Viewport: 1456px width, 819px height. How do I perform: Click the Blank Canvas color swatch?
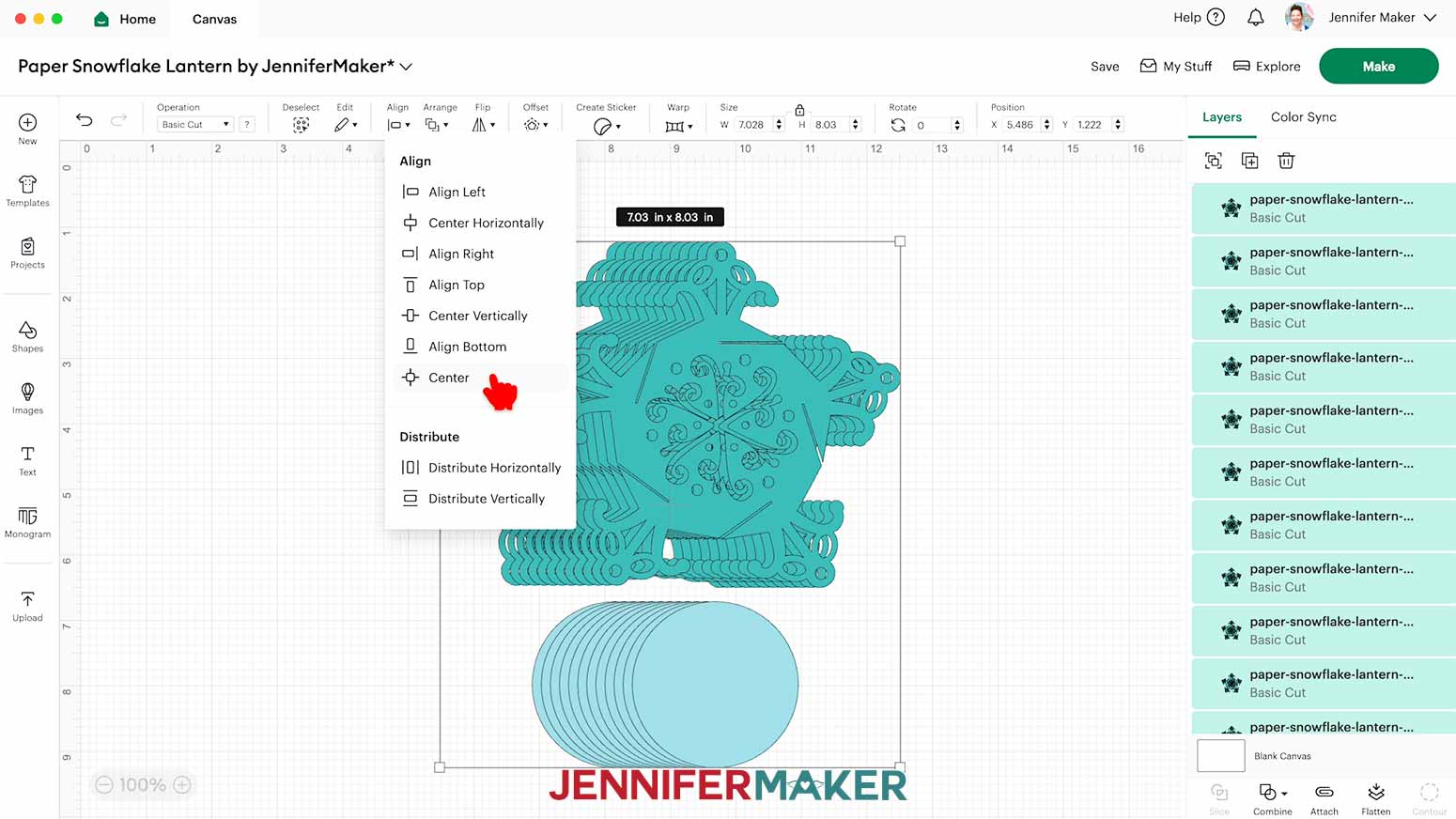point(1220,756)
